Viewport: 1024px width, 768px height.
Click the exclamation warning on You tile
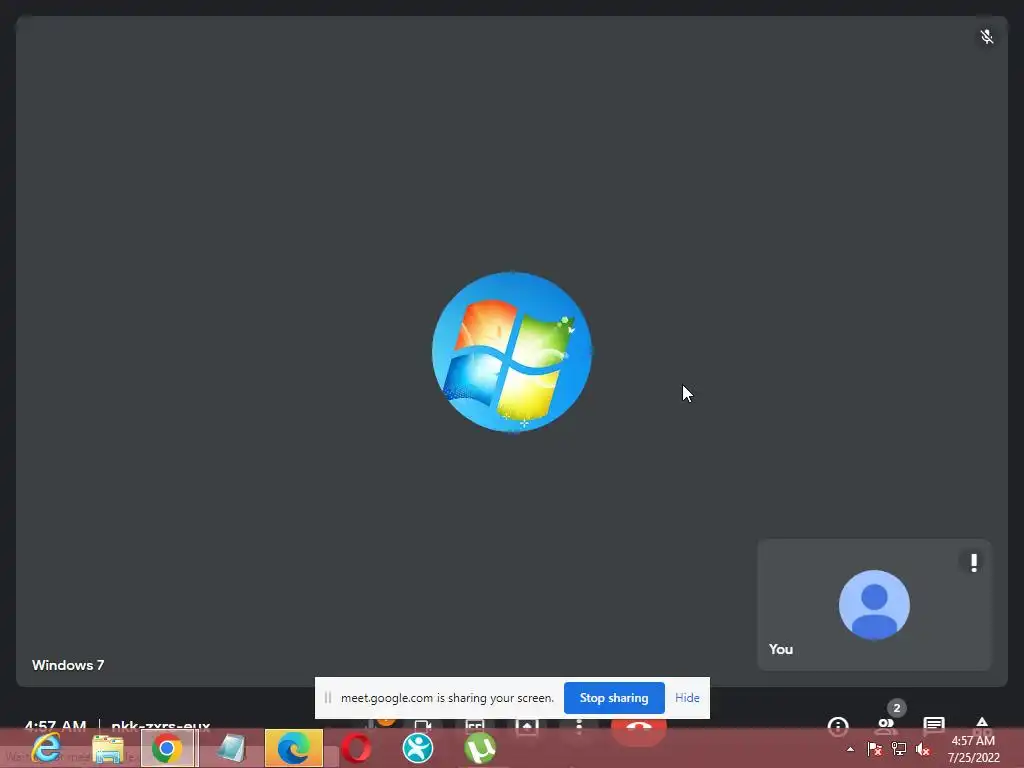[x=974, y=562]
